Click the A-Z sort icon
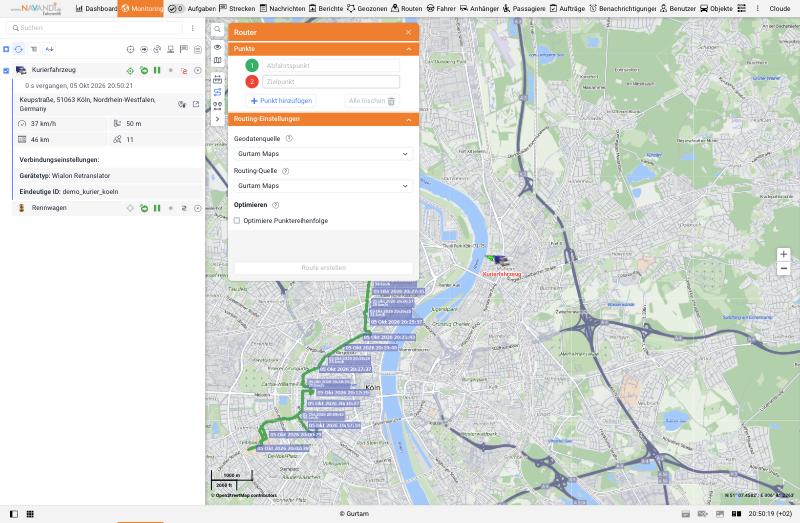 click(49, 49)
